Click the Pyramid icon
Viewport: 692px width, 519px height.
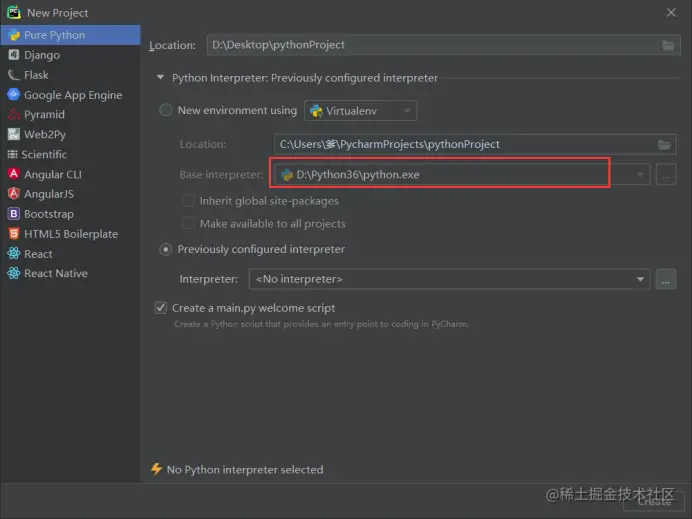tap(14, 114)
